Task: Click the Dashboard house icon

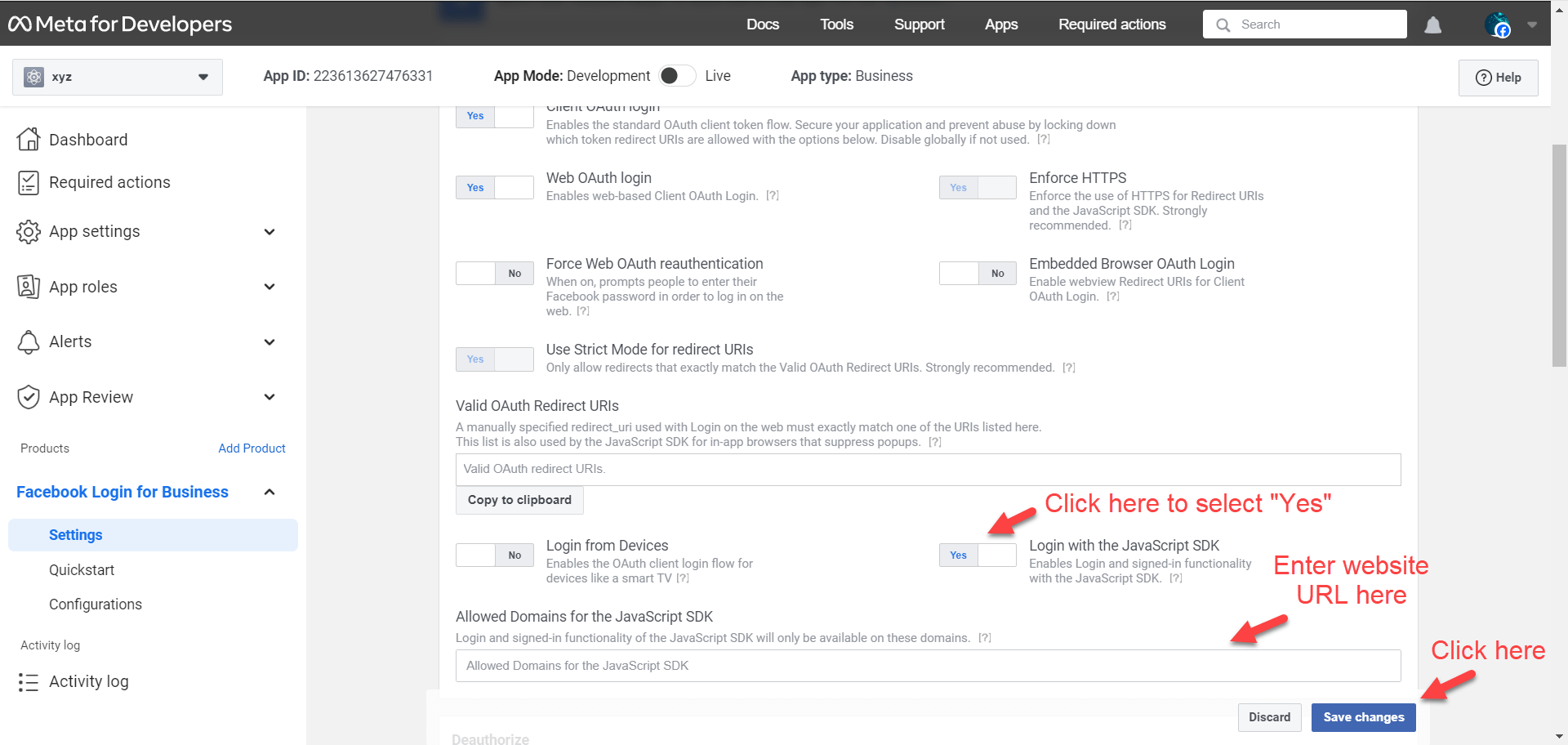Action: pyautogui.click(x=29, y=140)
